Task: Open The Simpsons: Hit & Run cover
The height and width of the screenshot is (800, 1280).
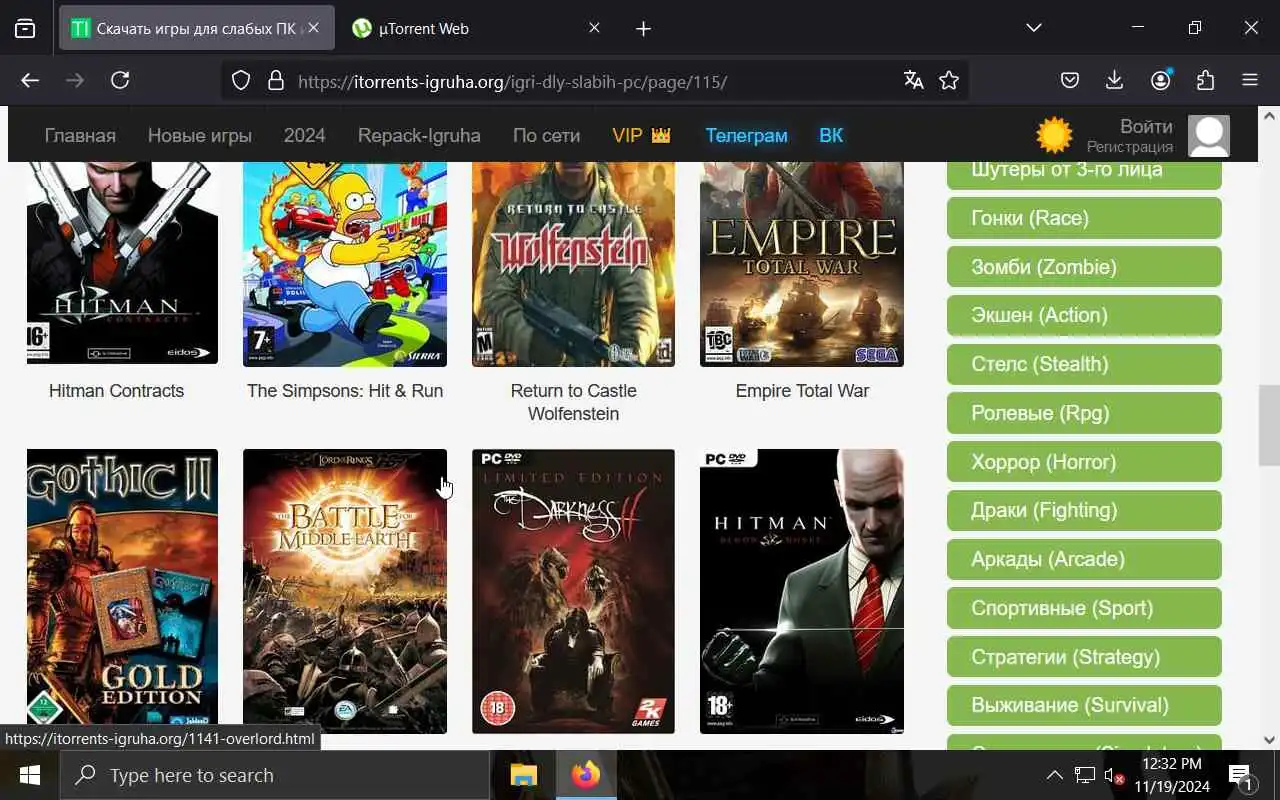Action: pos(345,264)
